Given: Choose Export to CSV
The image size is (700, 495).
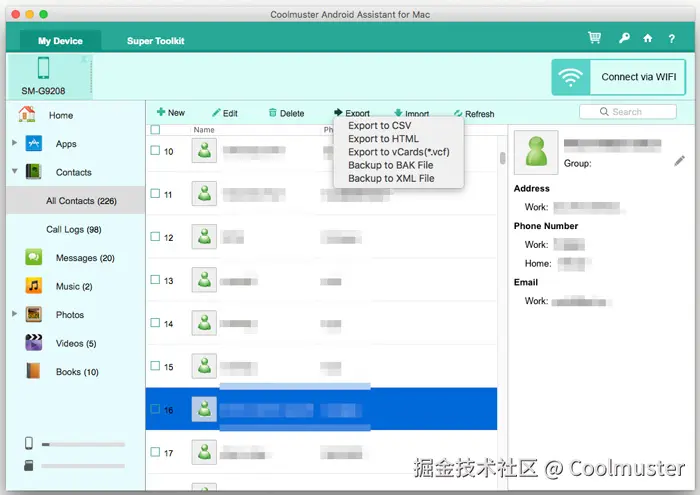Looking at the screenshot, I should [x=379, y=125].
